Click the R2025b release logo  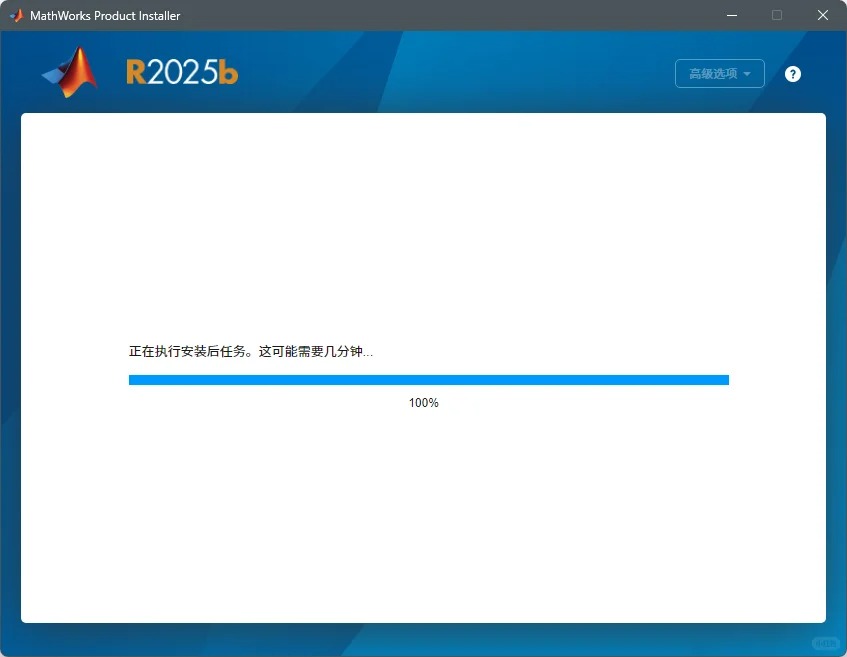[x=181, y=71]
